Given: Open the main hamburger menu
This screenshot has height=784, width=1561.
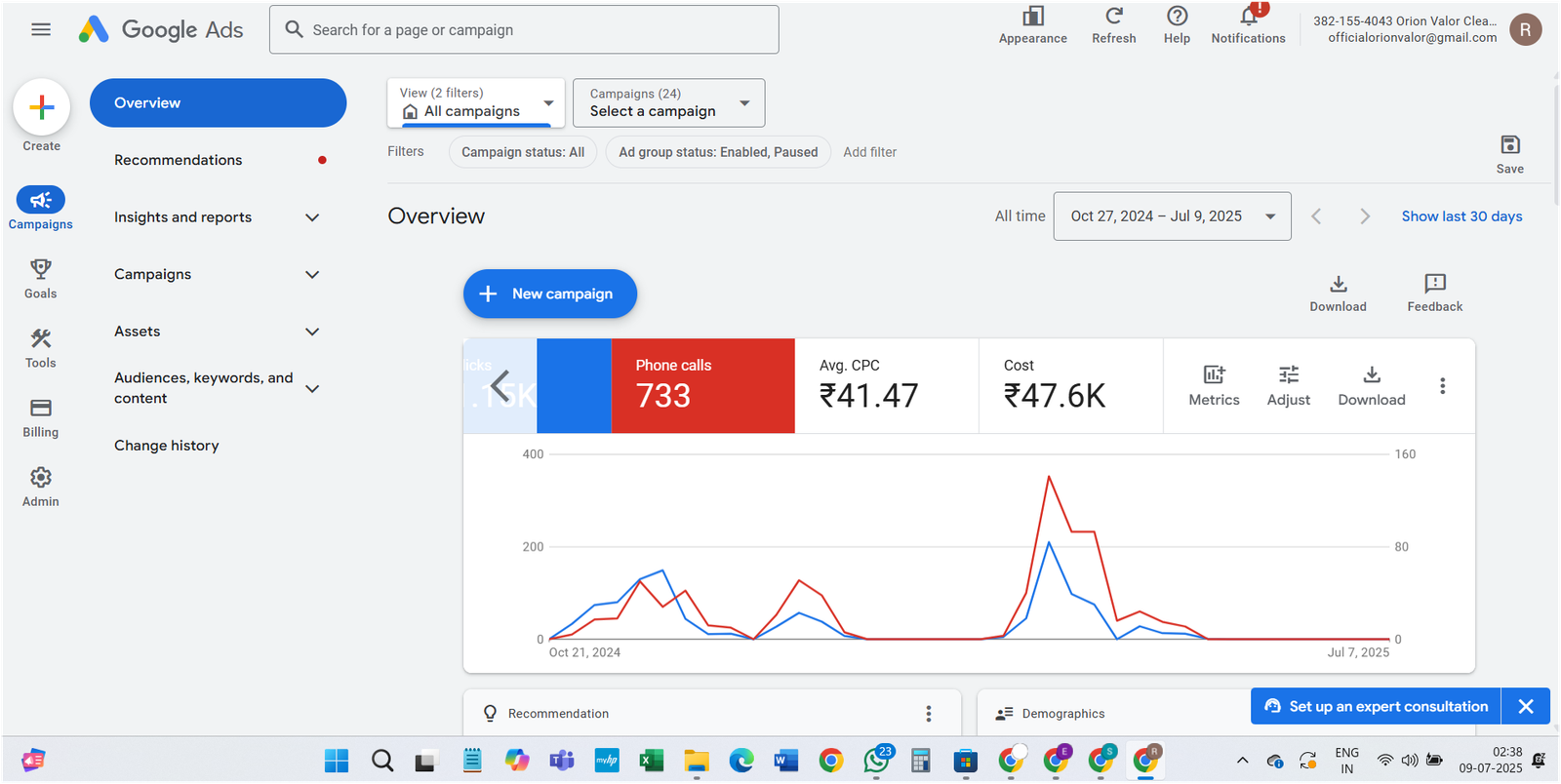Looking at the screenshot, I should (x=41, y=29).
